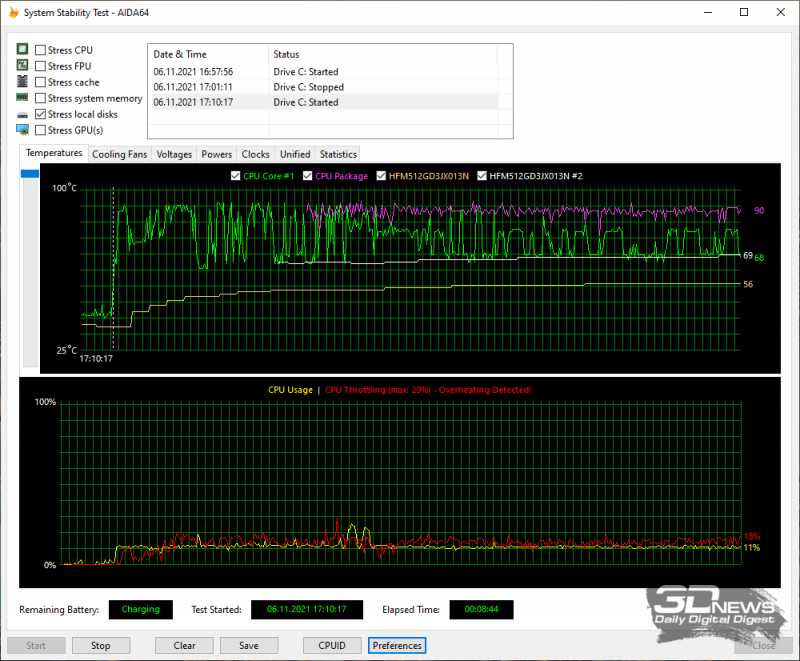800x661 pixels.
Task: Select the Temperatures tab
Action: tap(54, 153)
